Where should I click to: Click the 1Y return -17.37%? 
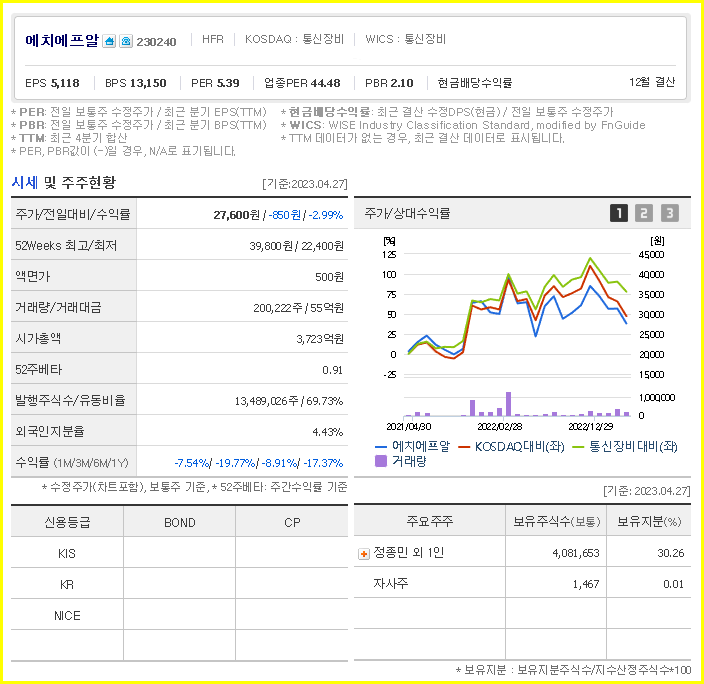click(323, 463)
